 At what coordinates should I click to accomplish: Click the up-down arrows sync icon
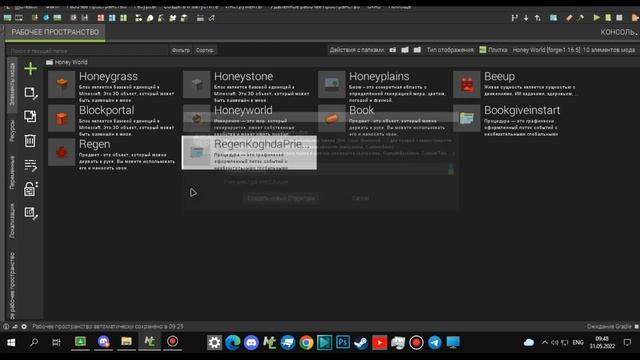pyautogui.click(x=538, y=18)
